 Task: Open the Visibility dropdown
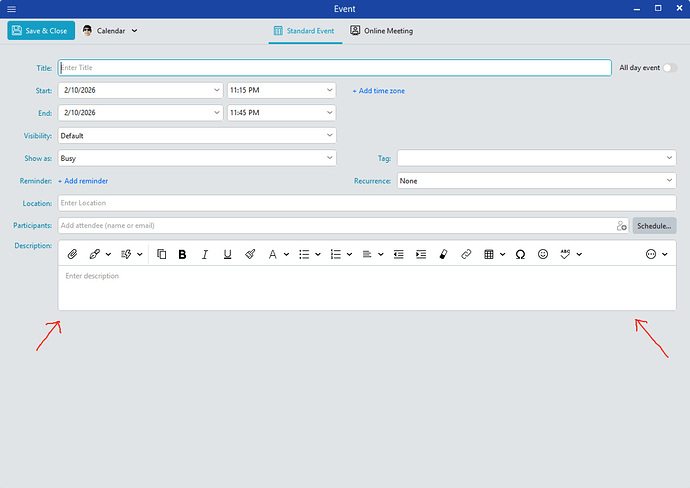pos(197,136)
